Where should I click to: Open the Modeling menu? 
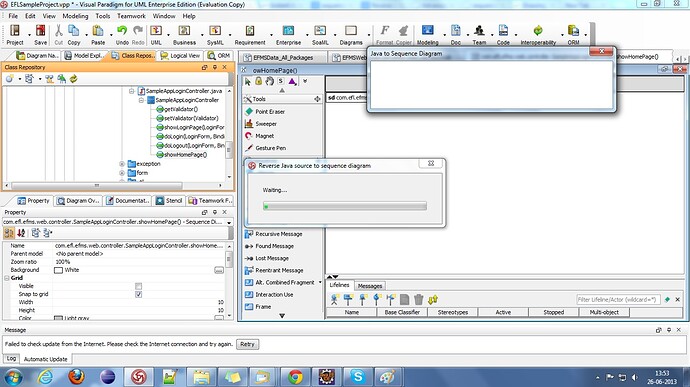[x=75, y=16]
